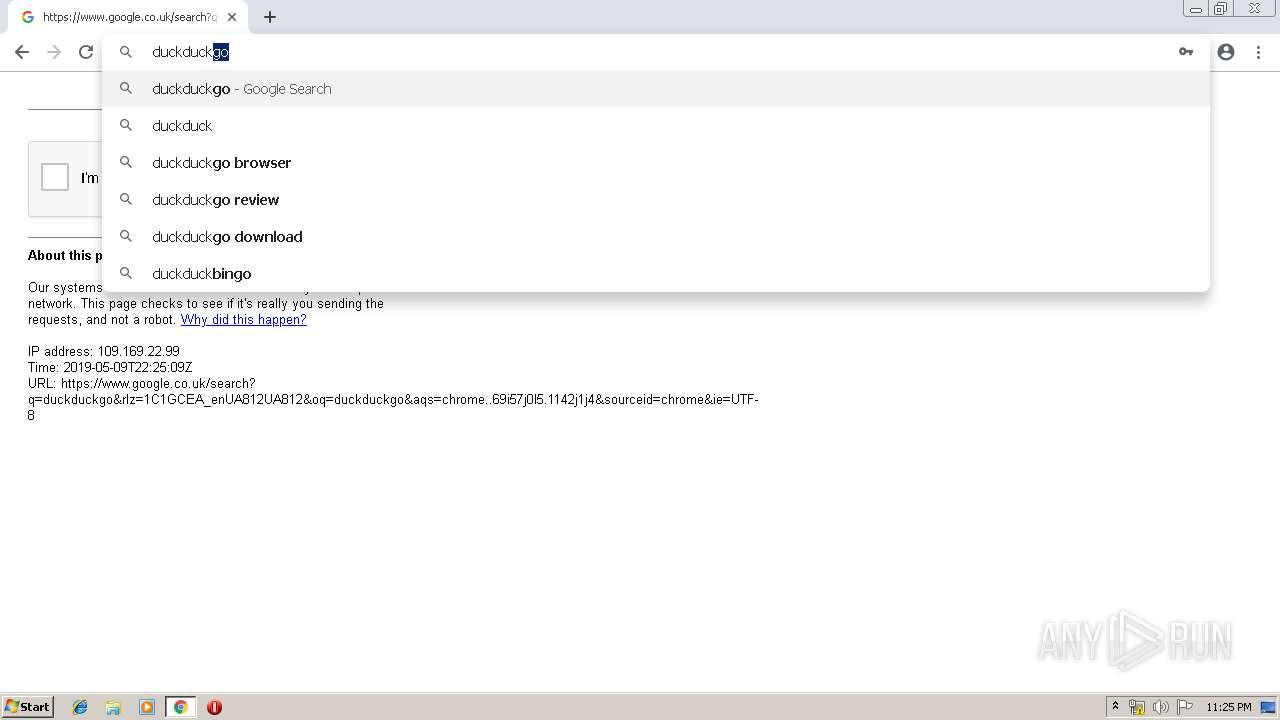This screenshot has height=720, width=1280.
Task: Choose the 'duckduckgo download' suggestion
Action: (x=656, y=237)
